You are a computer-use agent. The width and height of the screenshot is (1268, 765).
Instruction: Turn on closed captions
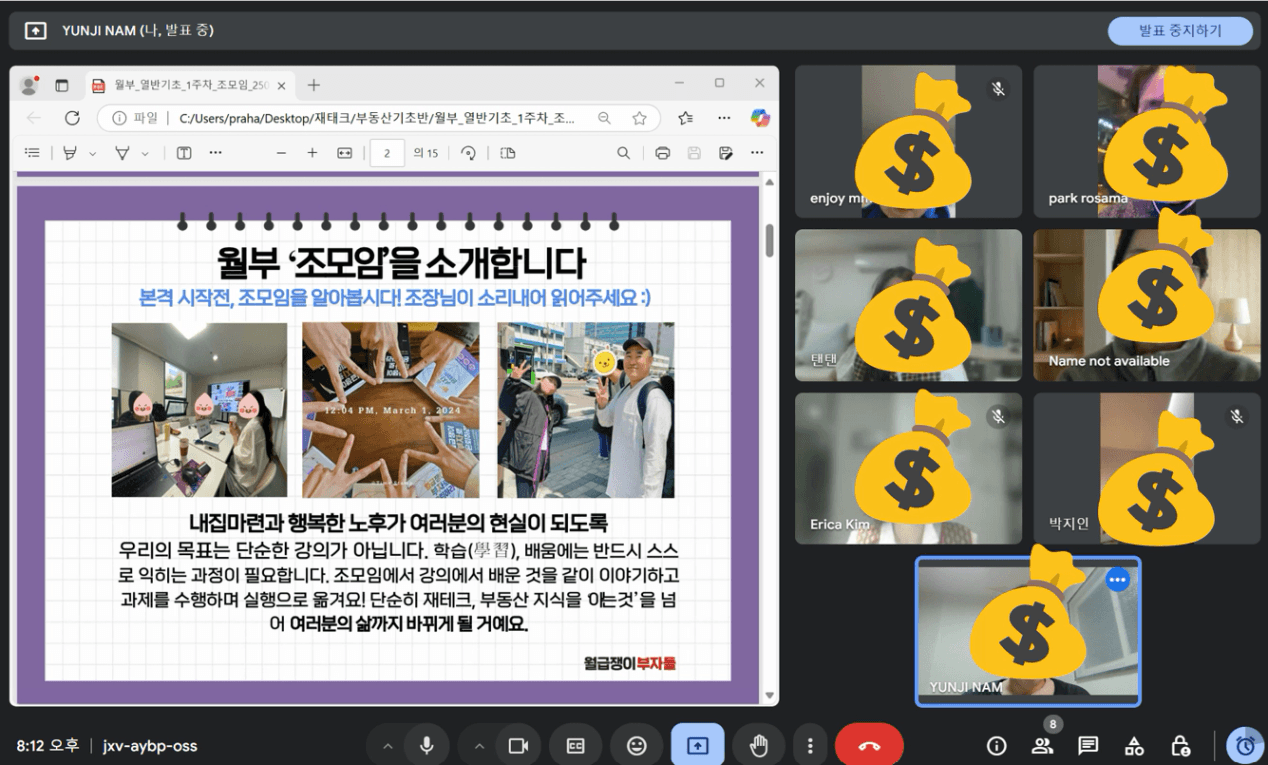pos(576,746)
